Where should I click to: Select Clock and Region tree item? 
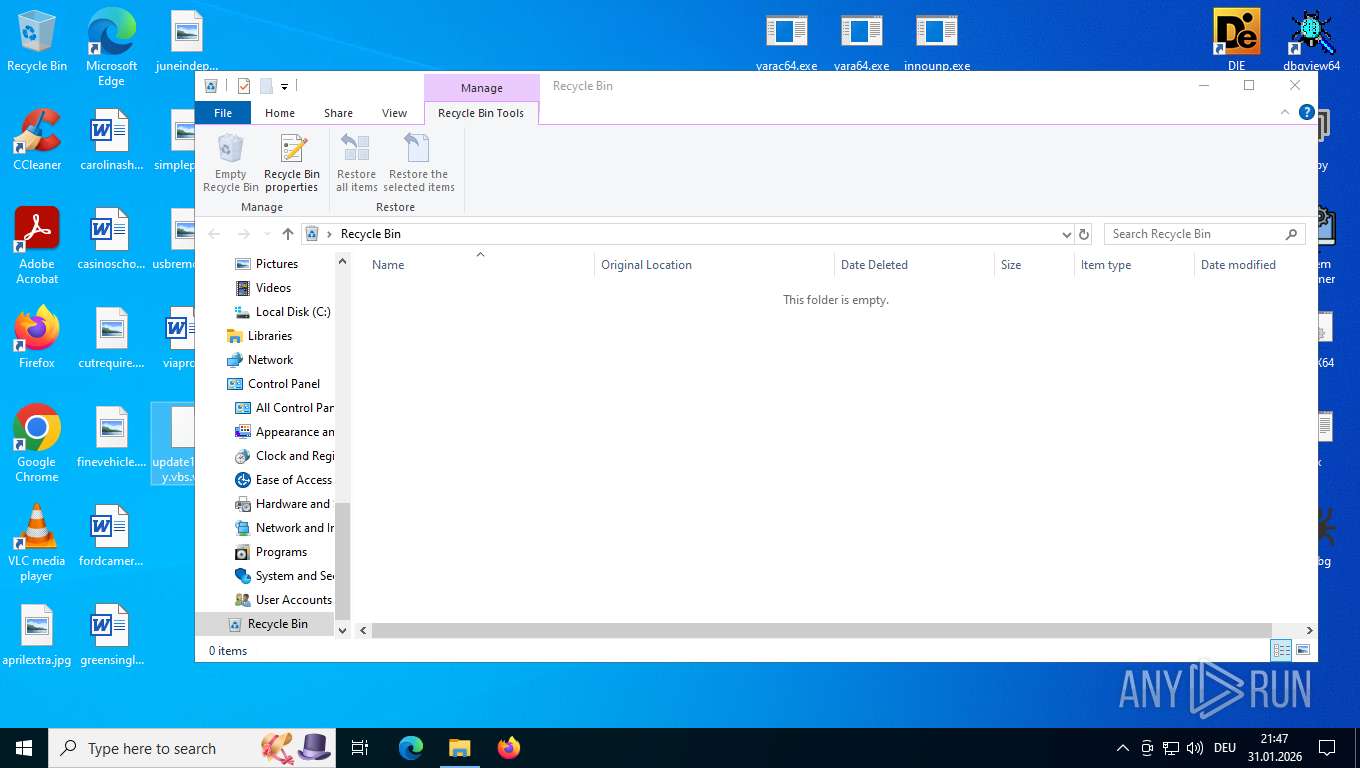point(284,456)
